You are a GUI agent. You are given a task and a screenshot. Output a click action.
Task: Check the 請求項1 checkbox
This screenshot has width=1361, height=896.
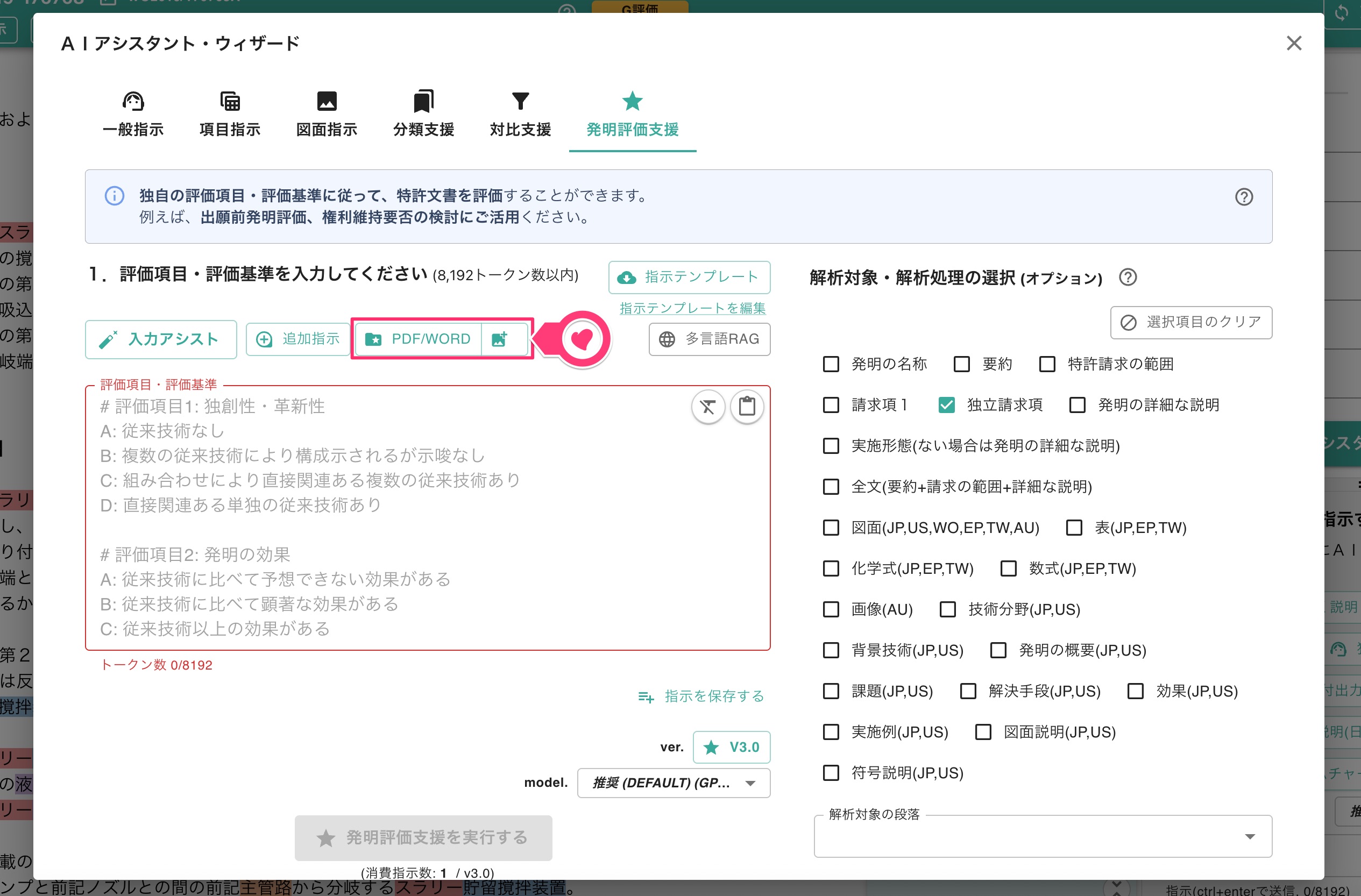coord(831,405)
